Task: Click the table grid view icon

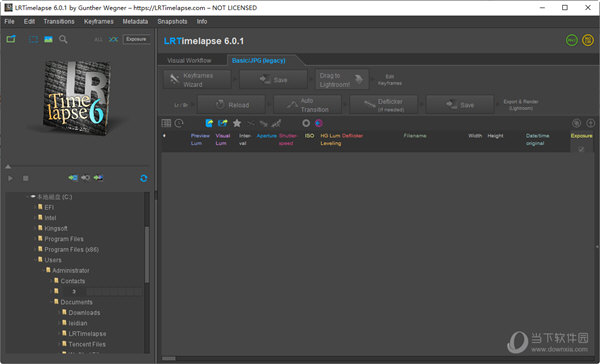Action: click(x=166, y=123)
